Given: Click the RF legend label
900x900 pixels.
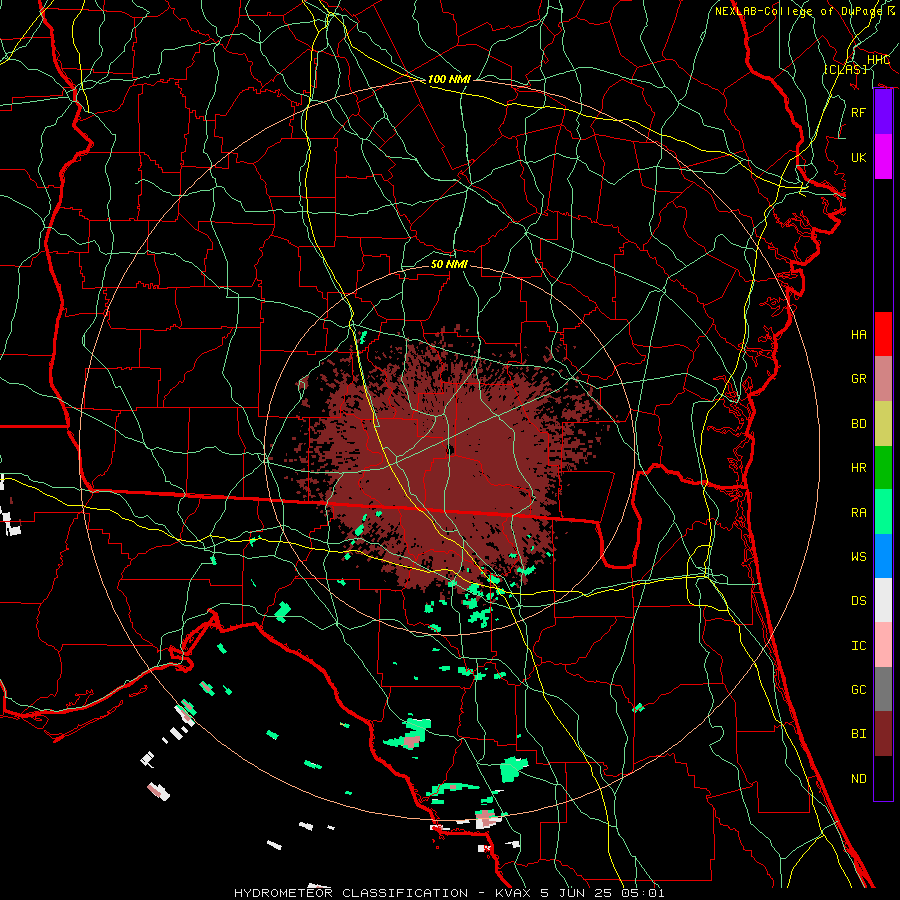Looking at the screenshot, I should (858, 112).
